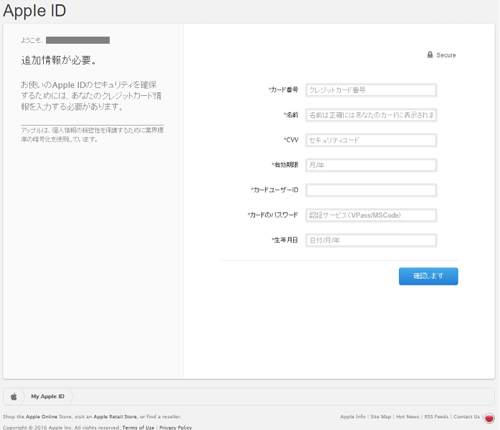Screen dimensions: 500x430
Task: Select the cardholder name input field
Action: pos(371,115)
